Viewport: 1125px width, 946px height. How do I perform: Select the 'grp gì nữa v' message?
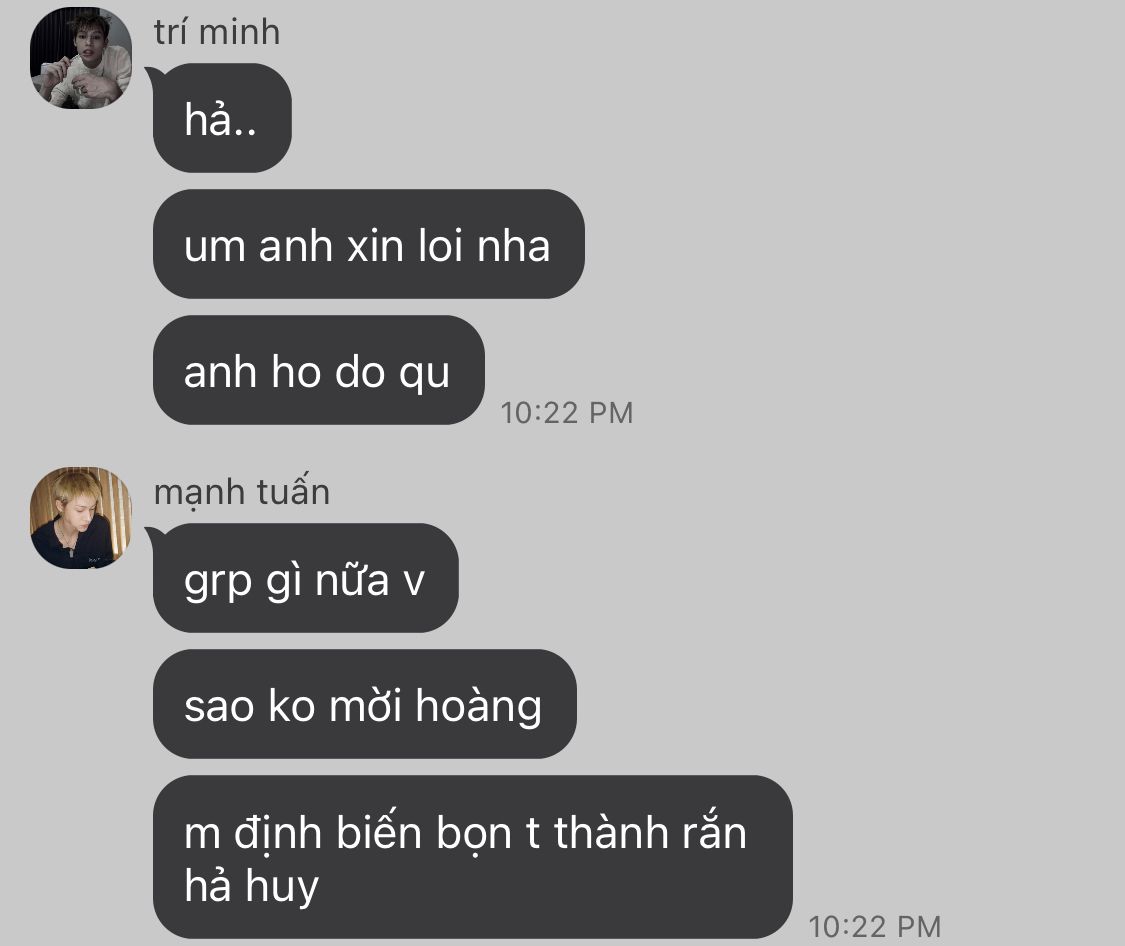[306, 578]
